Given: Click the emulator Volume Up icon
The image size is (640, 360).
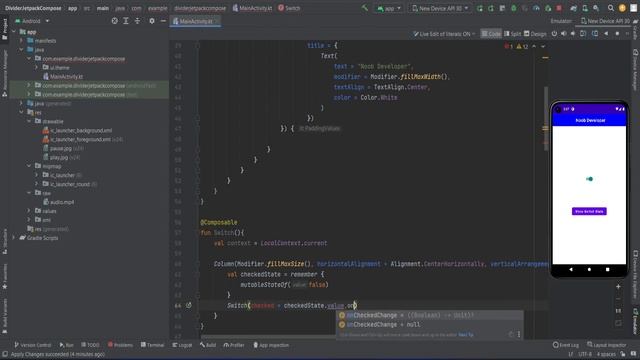Looking at the screenshot, I should (x=564, y=34).
